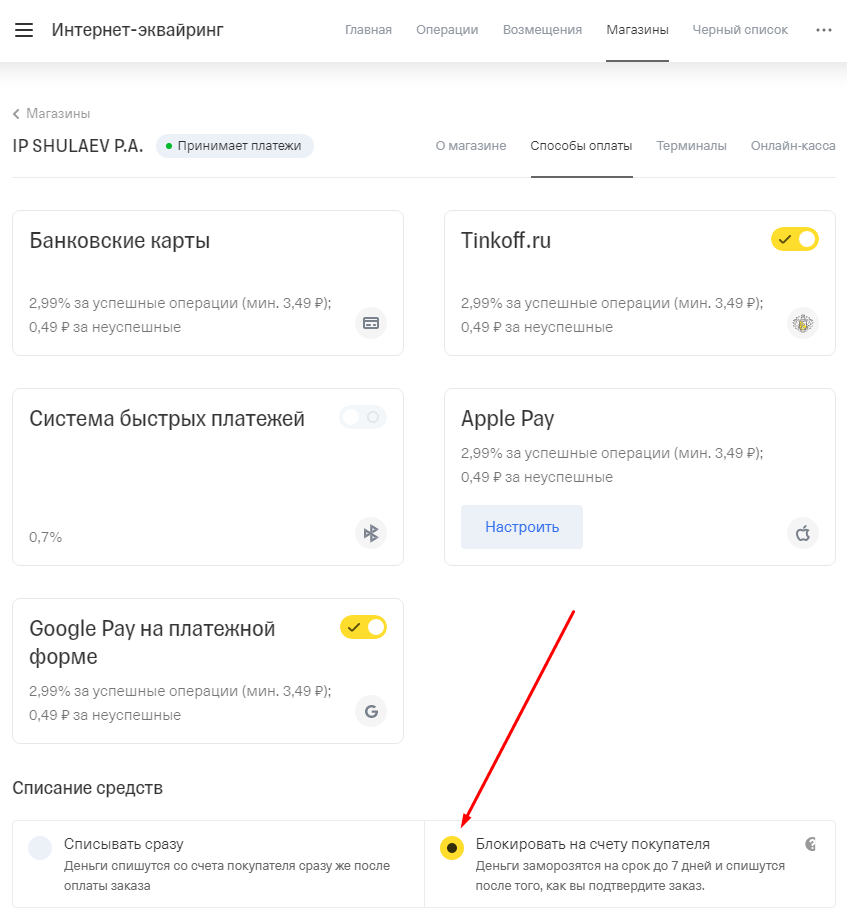Click the Система быстрых платежей heading
Screen dimensions: 847x924
(167, 418)
